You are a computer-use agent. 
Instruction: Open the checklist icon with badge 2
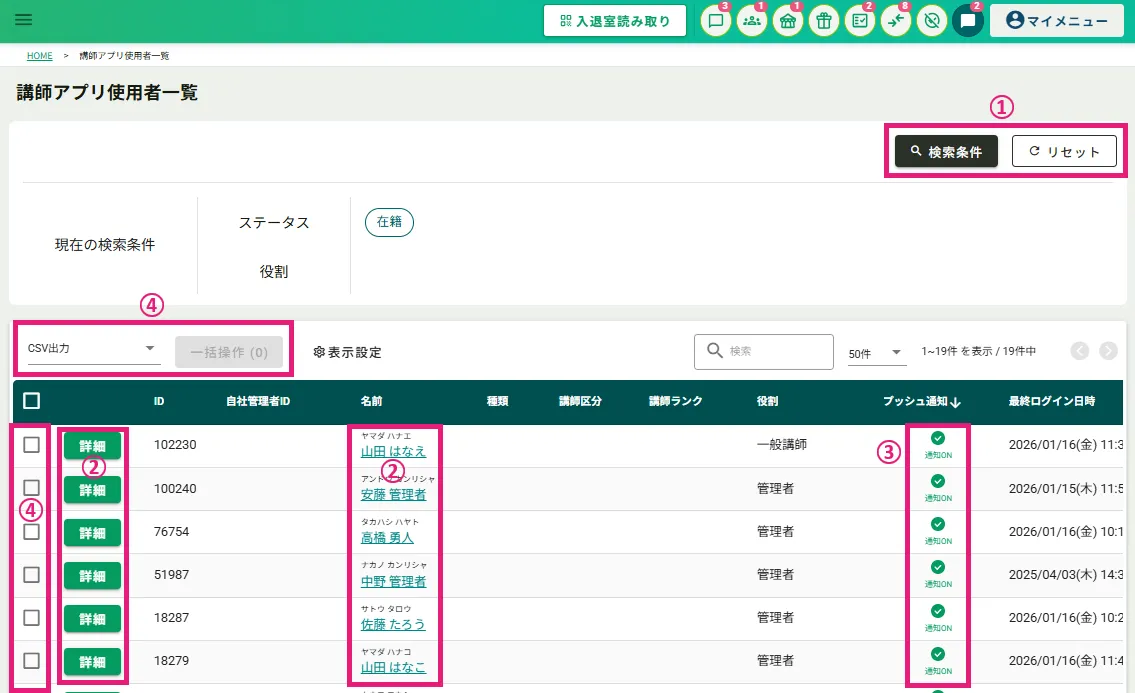coord(860,21)
